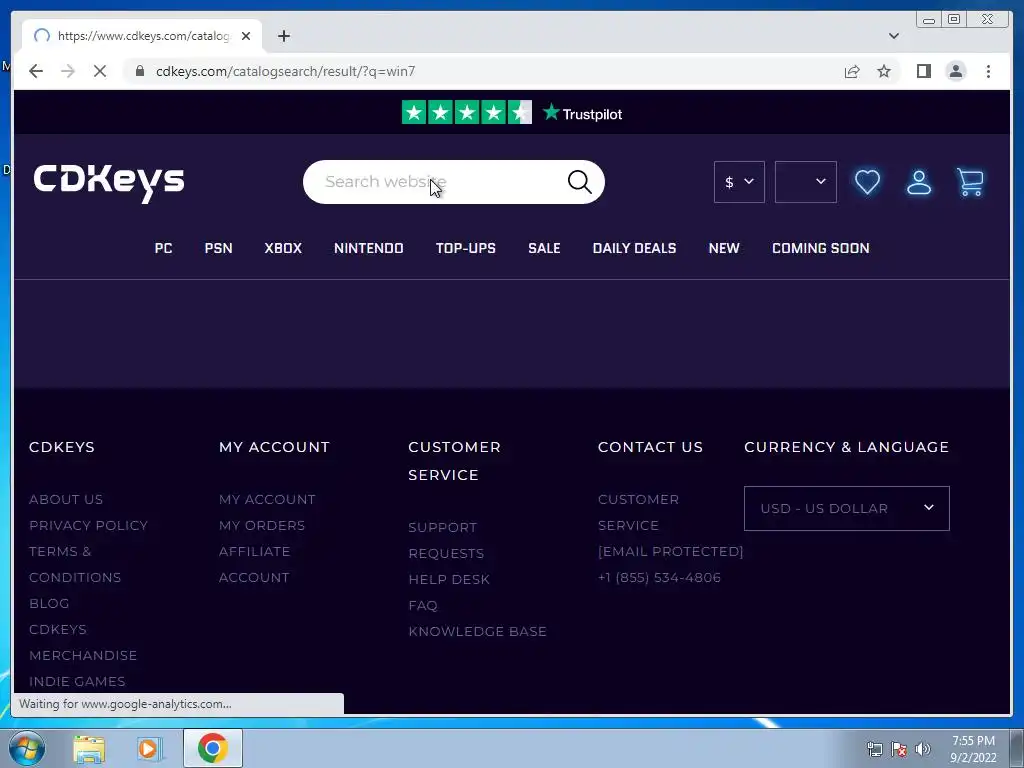This screenshot has width=1024, height=768.
Task: Launch Media Player from taskbar
Action: pos(150,748)
